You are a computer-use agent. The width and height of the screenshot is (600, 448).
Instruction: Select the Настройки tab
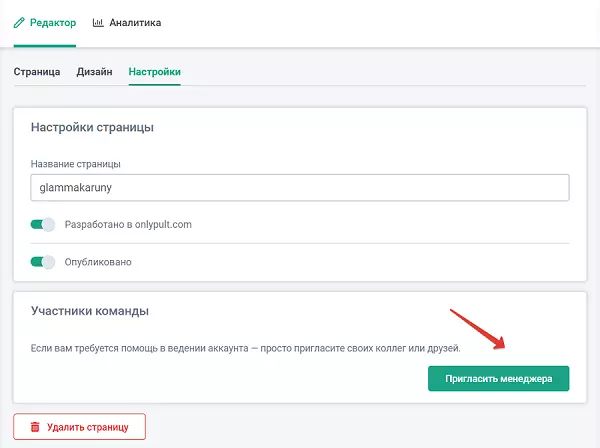(154, 72)
